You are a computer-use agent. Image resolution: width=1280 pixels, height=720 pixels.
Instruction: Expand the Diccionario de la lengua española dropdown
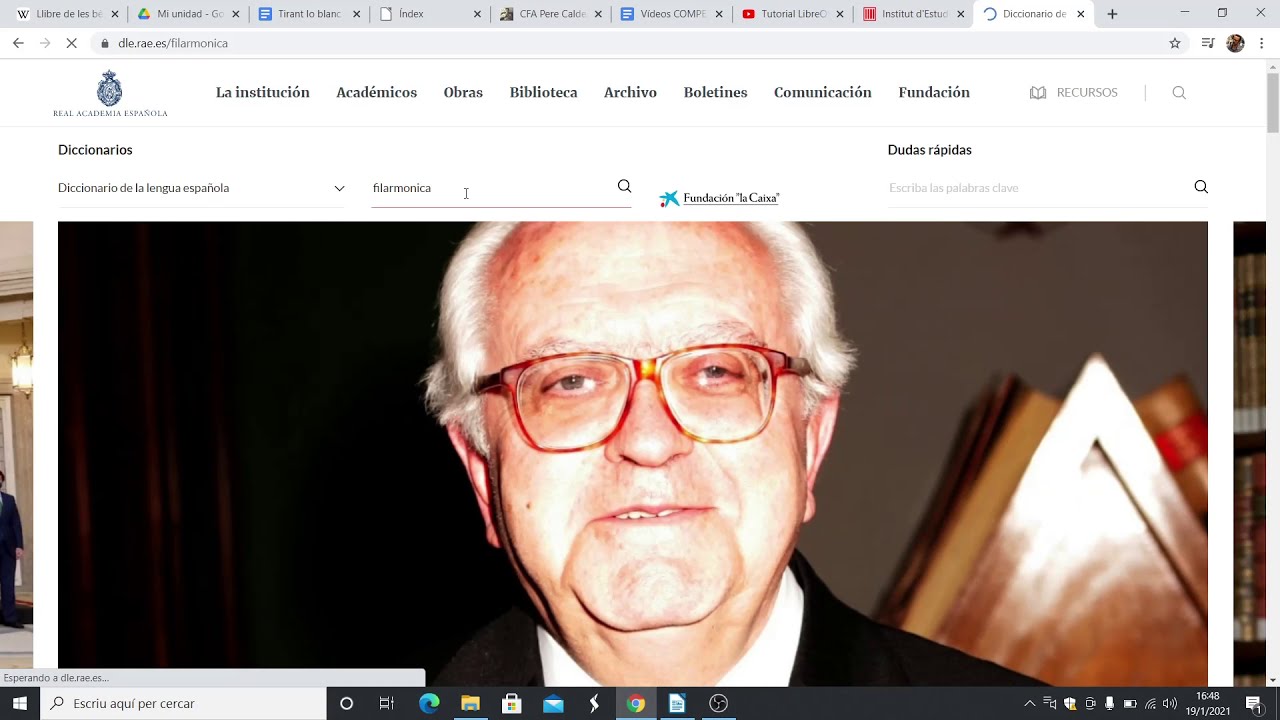pos(201,188)
